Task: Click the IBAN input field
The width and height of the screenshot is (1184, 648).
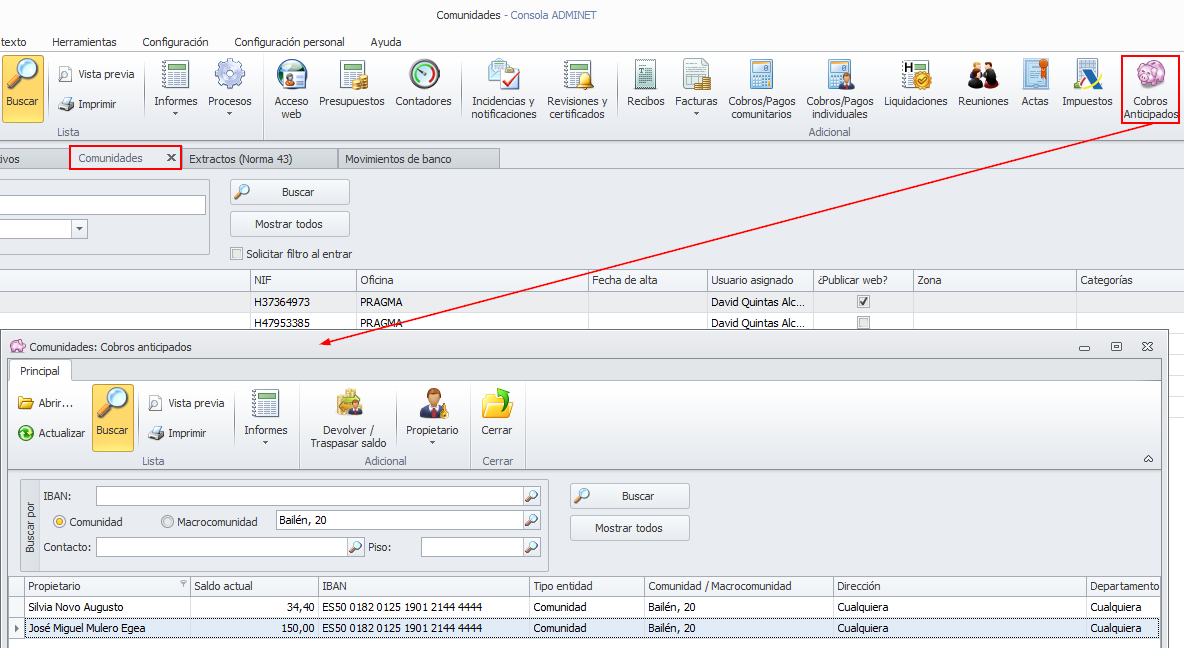Action: pos(308,496)
